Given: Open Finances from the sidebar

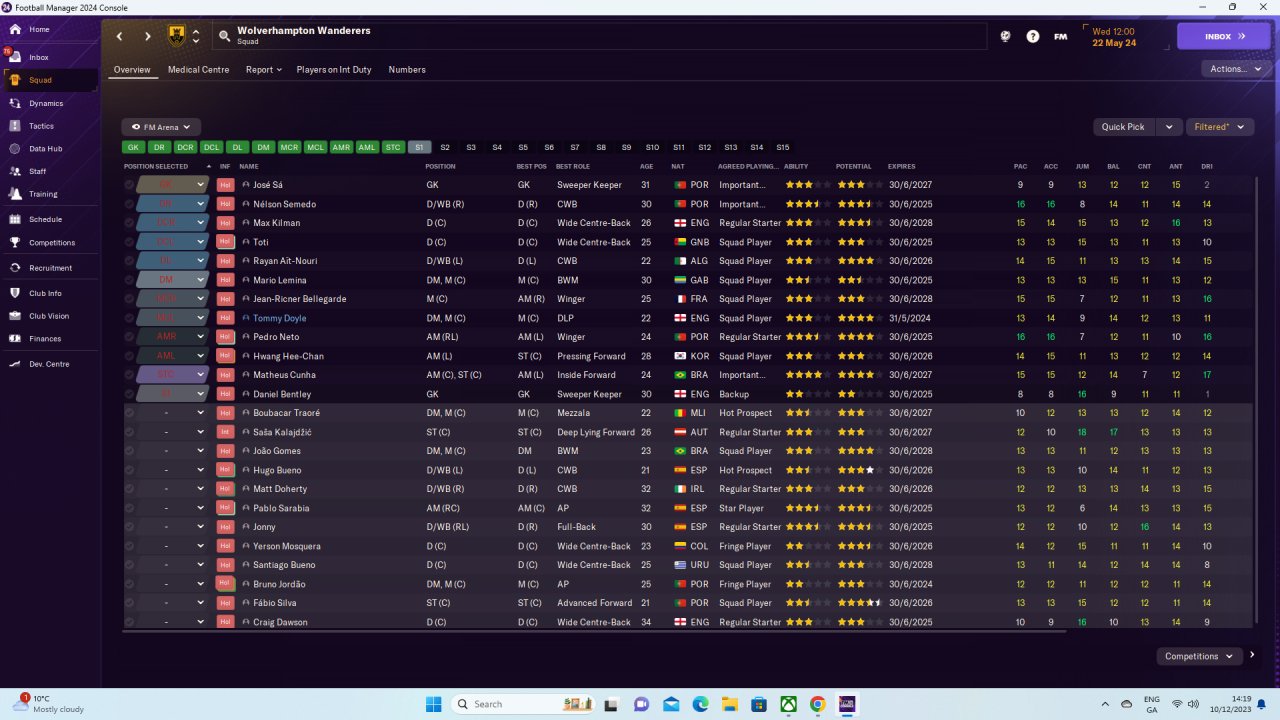Looking at the screenshot, I should coord(45,339).
